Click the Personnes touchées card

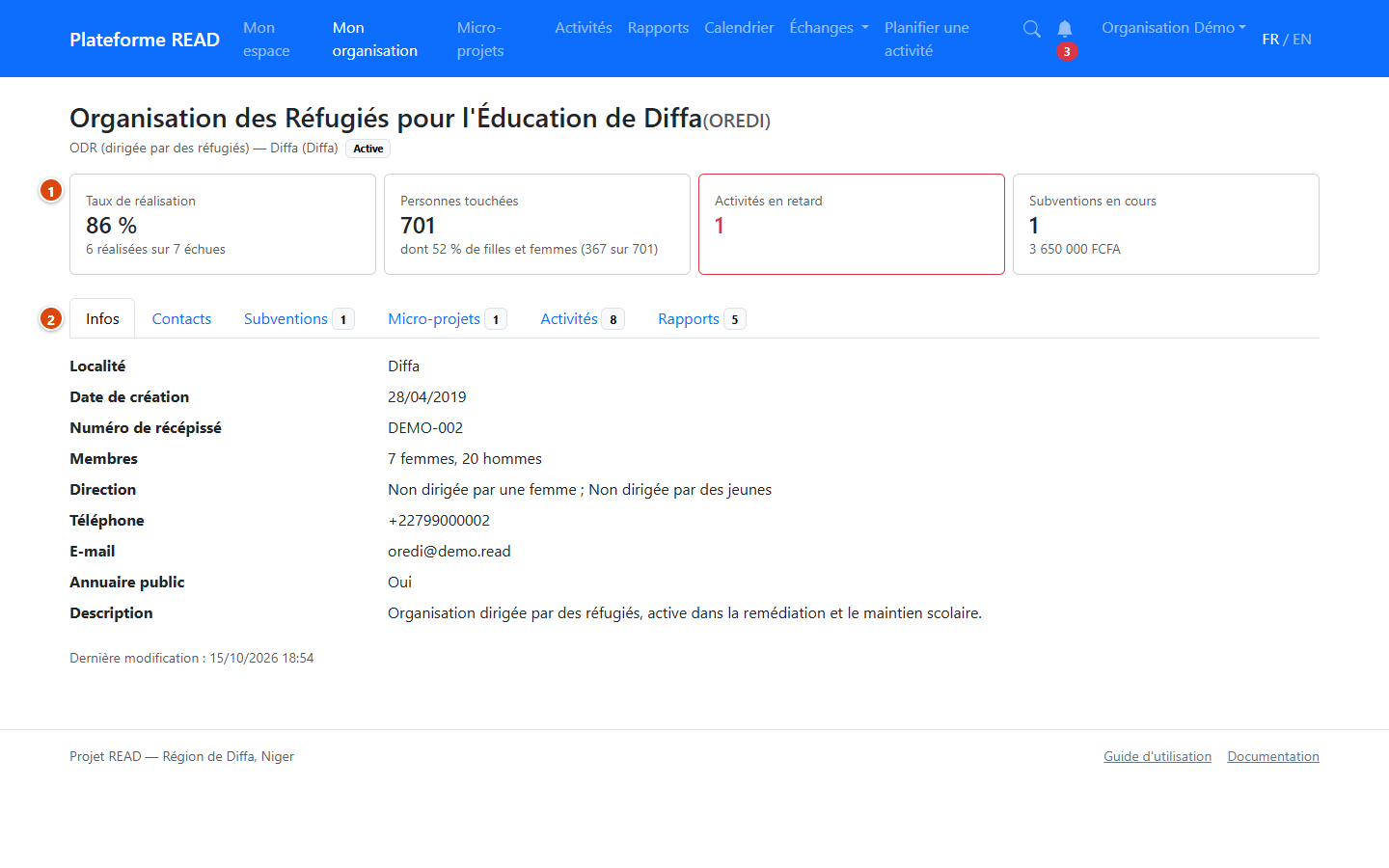[x=537, y=225]
